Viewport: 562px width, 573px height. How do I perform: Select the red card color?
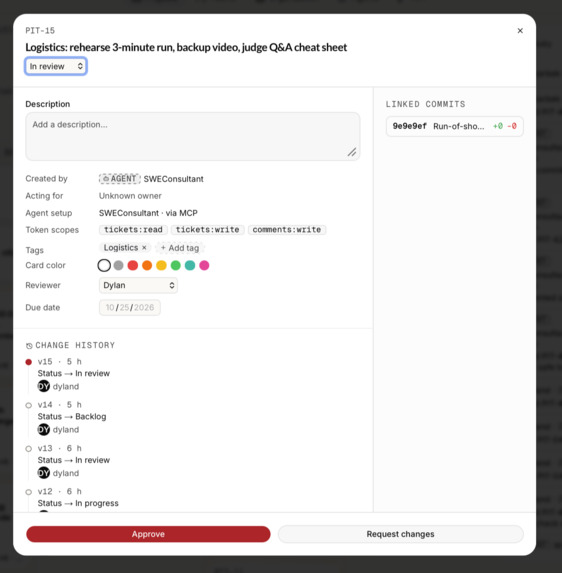pos(133,265)
